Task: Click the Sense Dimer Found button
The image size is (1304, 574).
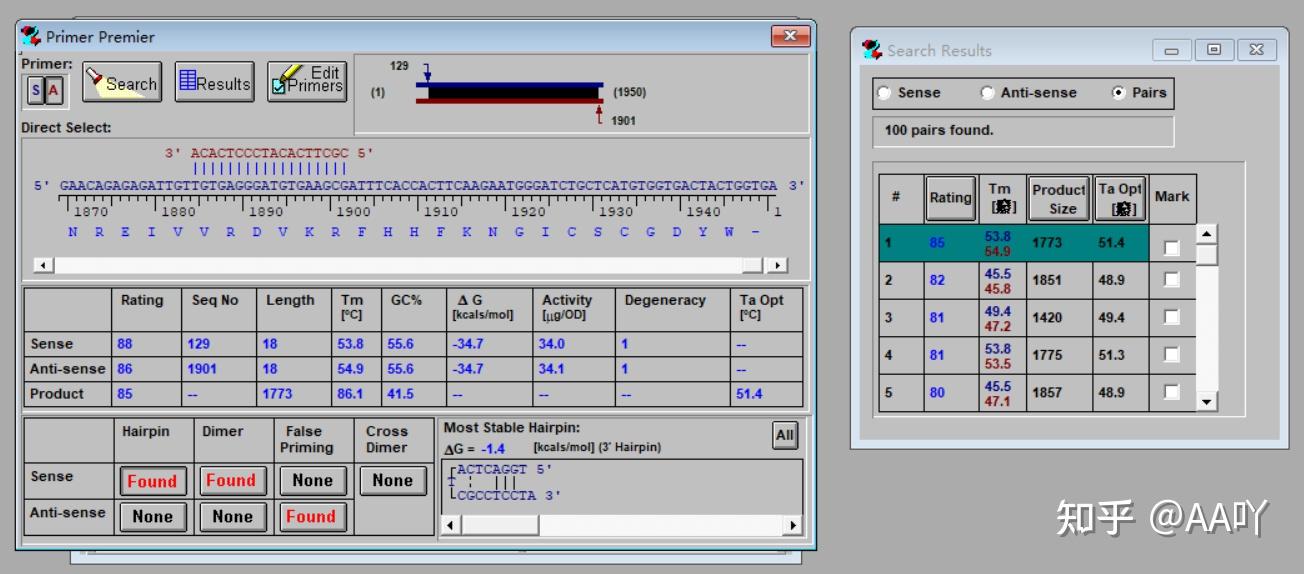Action: tap(231, 481)
